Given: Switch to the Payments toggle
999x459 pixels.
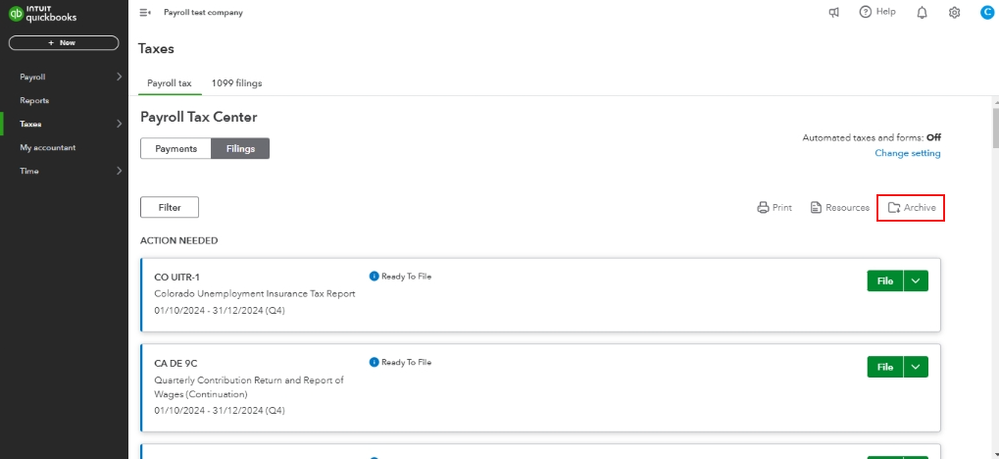Looking at the screenshot, I should pyautogui.click(x=175, y=149).
